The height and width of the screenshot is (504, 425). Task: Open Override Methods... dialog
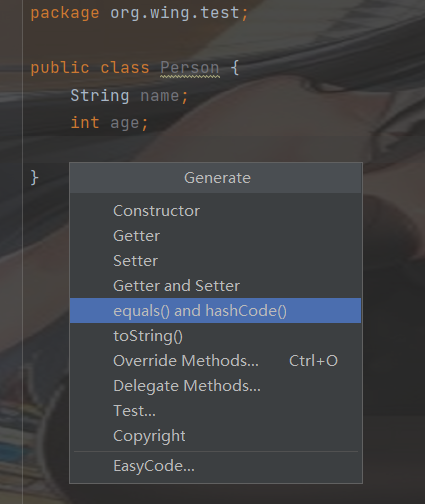[x=215, y=361]
